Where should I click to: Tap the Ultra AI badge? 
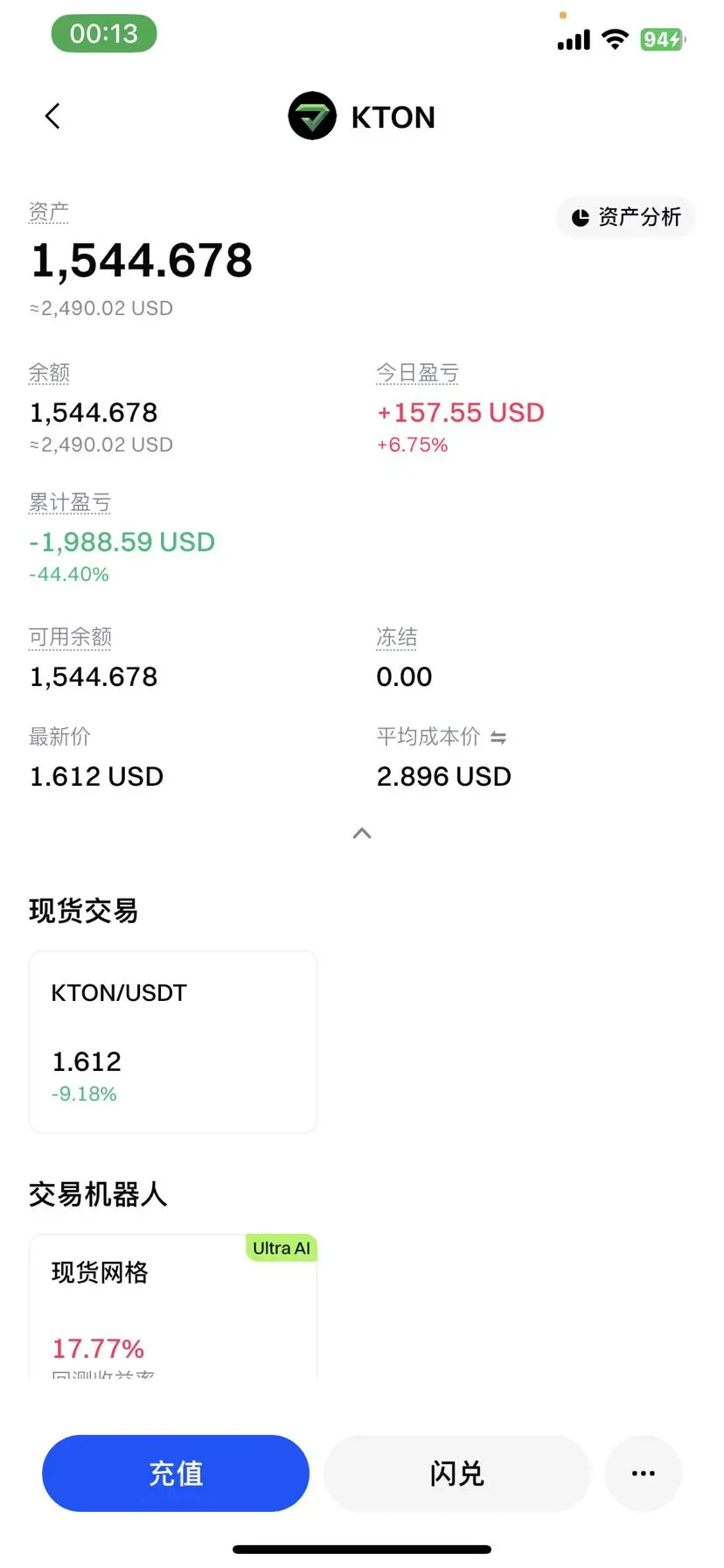pos(281,1249)
